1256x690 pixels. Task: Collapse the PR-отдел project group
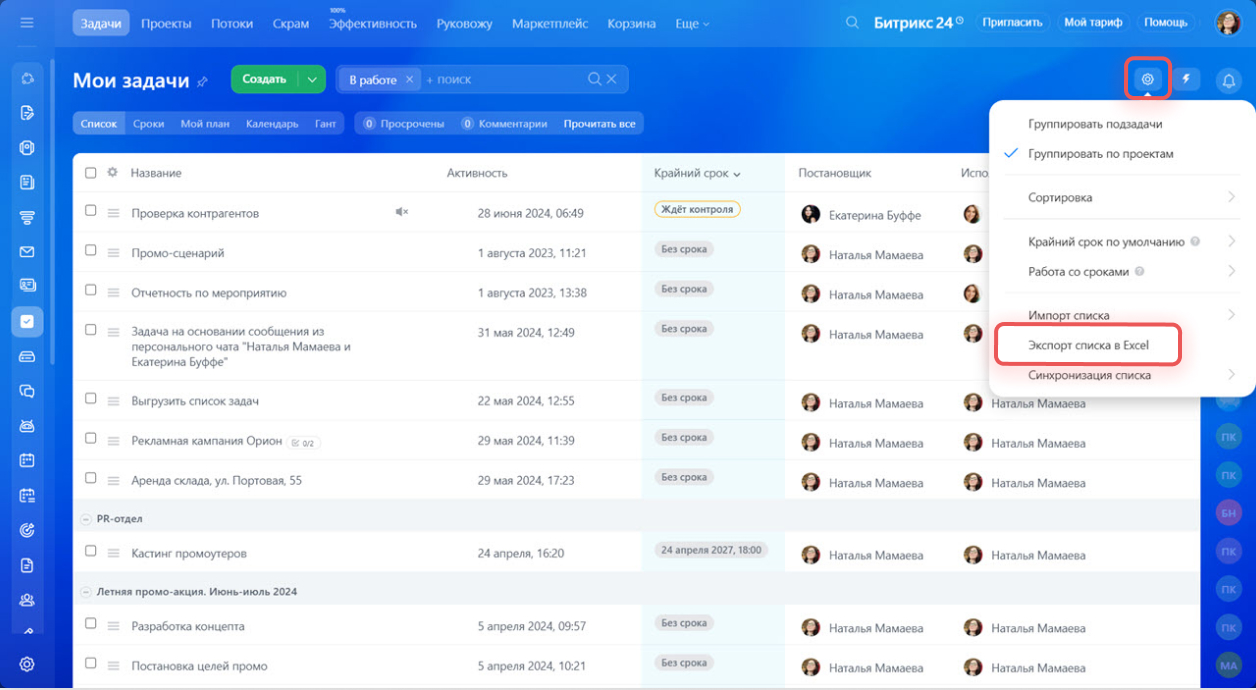(x=86, y=519)
